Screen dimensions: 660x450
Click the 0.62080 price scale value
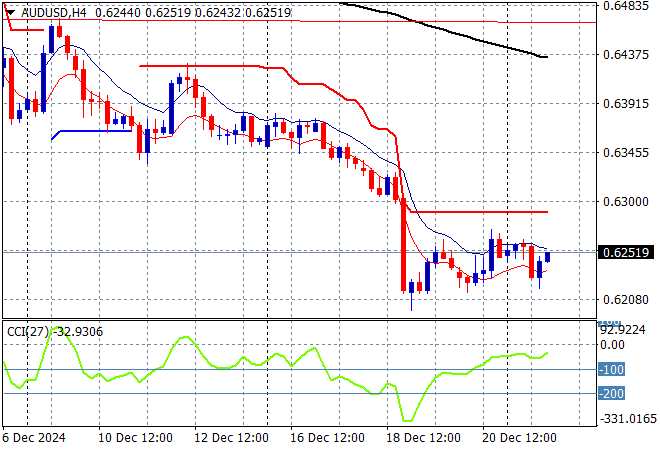tap(626, 300)
